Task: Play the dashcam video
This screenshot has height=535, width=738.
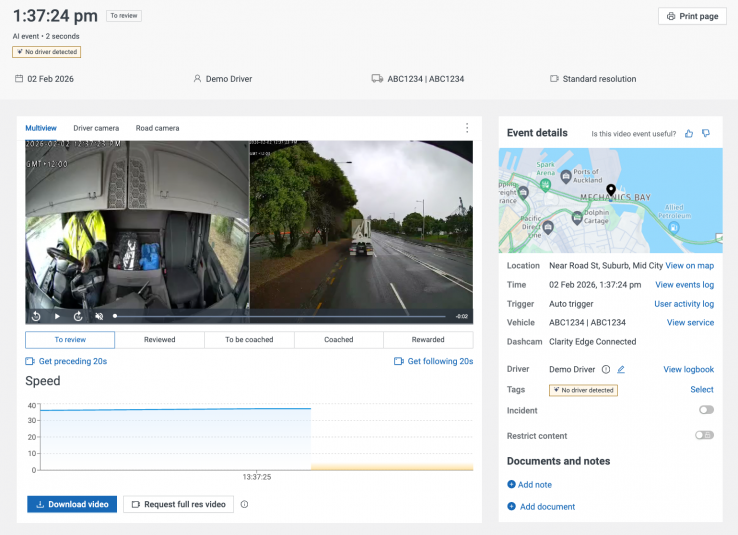Action: point(57,316)
